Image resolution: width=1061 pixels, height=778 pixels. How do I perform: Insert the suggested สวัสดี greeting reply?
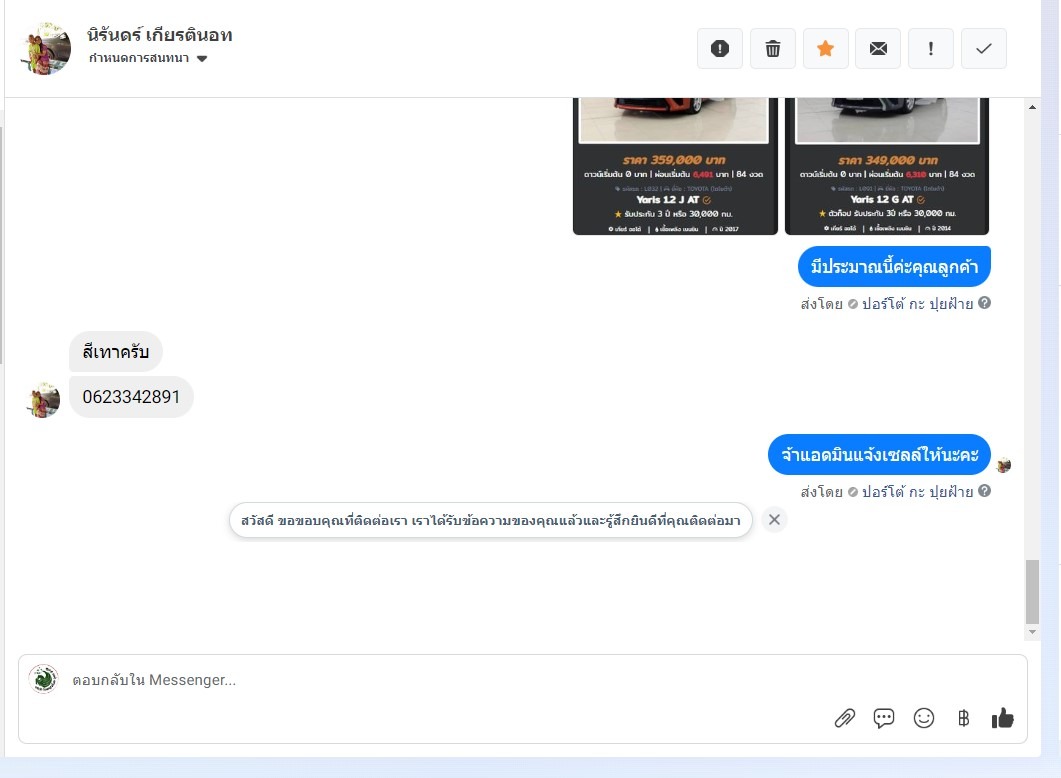pyautogui.click(x=491, y=520)
